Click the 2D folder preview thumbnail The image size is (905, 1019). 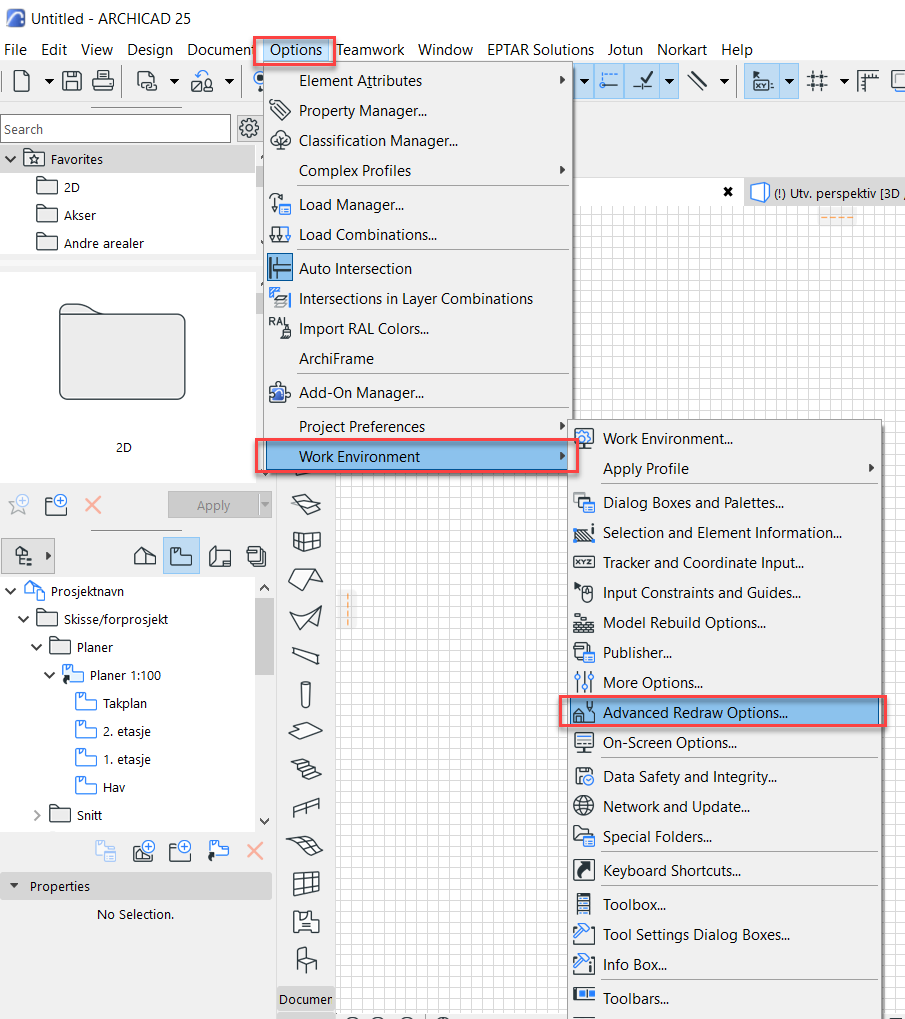(122, 352)
